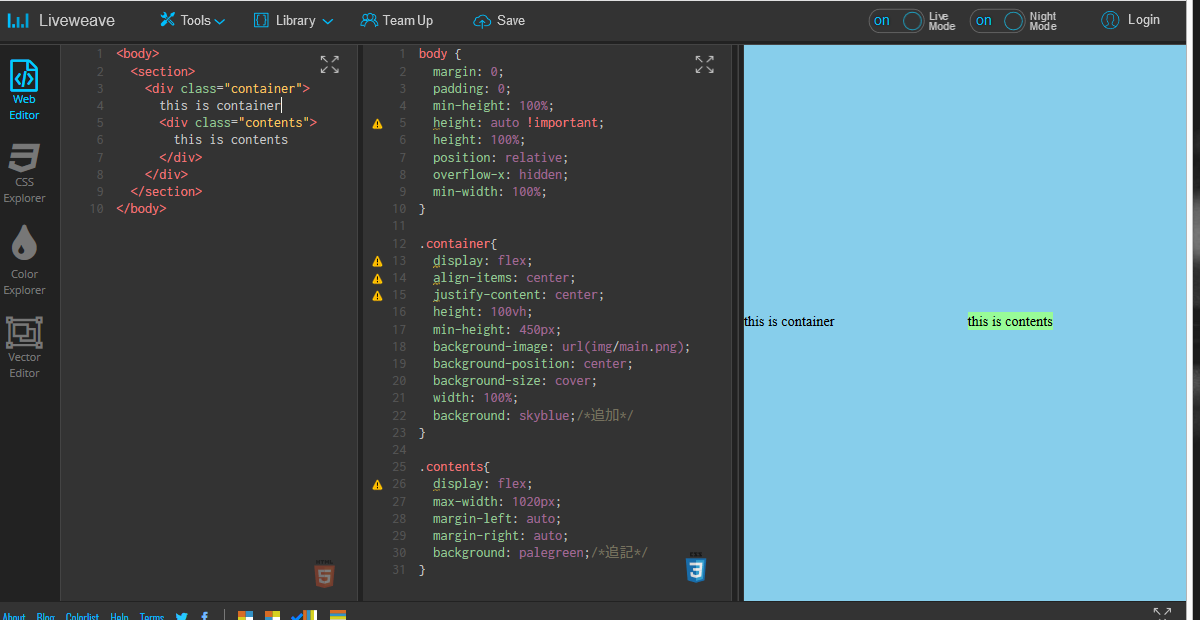Click CSS line 'background: palegreen;'
This screenshot has width=1200, height=620.
(511, 552)
